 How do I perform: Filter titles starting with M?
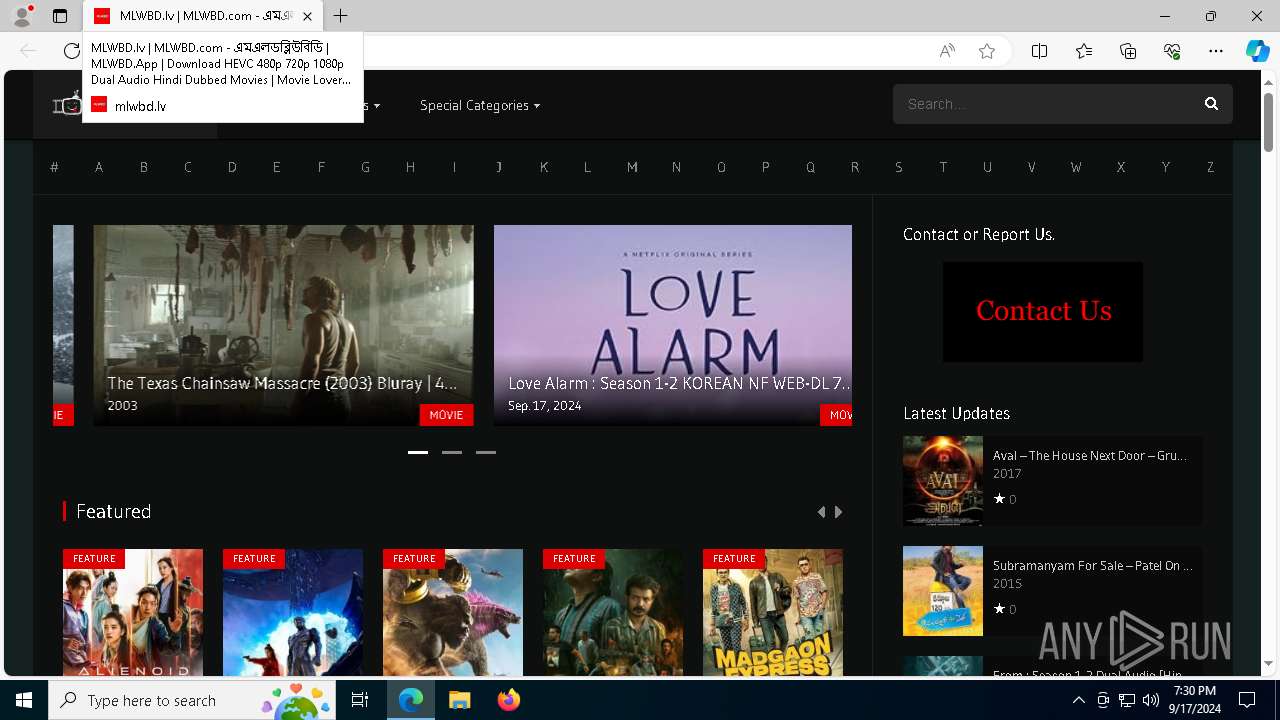tap(632, 167)
